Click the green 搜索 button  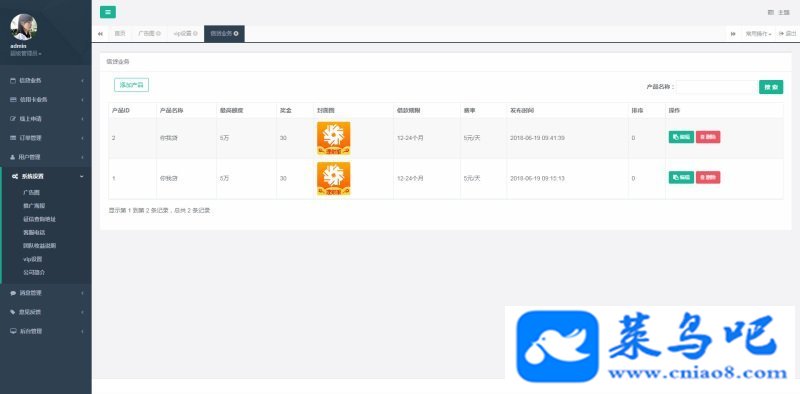point(771,87)
